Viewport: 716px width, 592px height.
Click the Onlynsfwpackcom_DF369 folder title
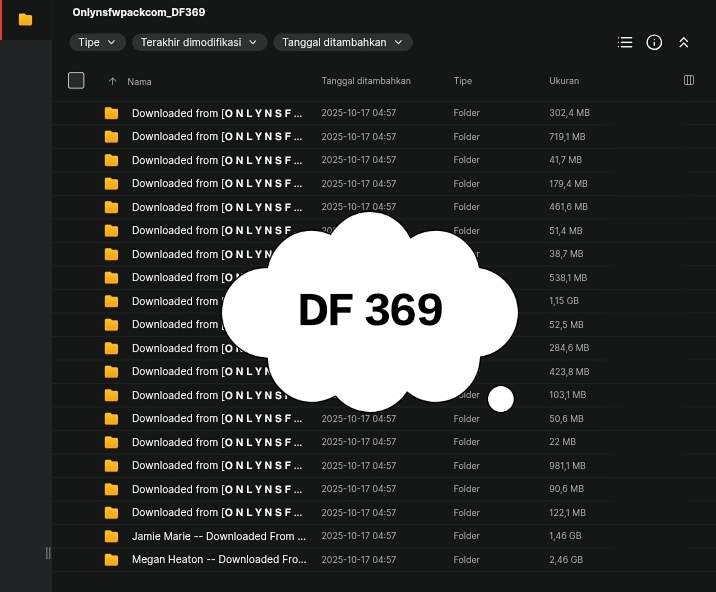pyautogui.click(x=139, y=12)
